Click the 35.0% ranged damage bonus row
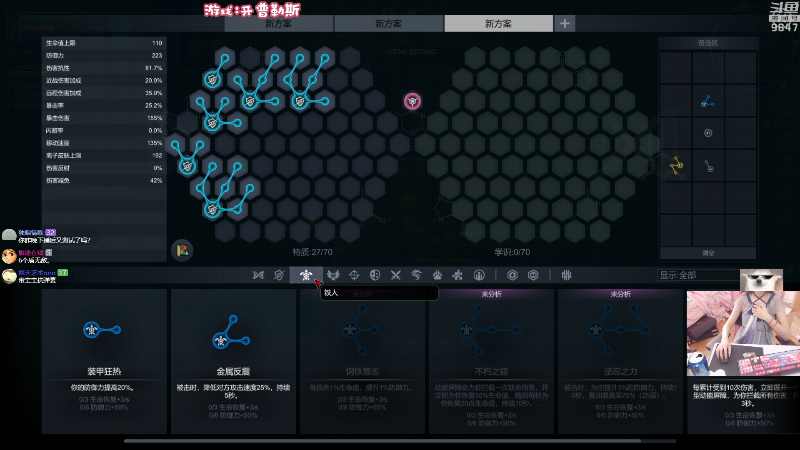 point(104,93)
